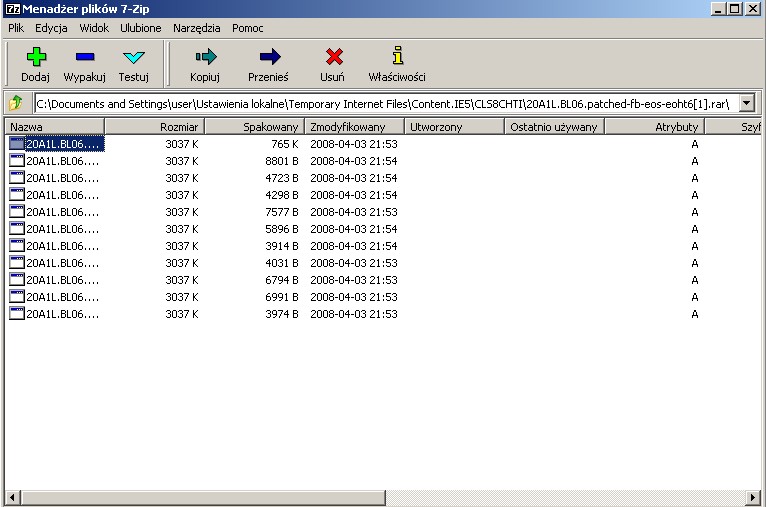
Task: Sort by the Rozmiar column header
Action: pos(154,127)
